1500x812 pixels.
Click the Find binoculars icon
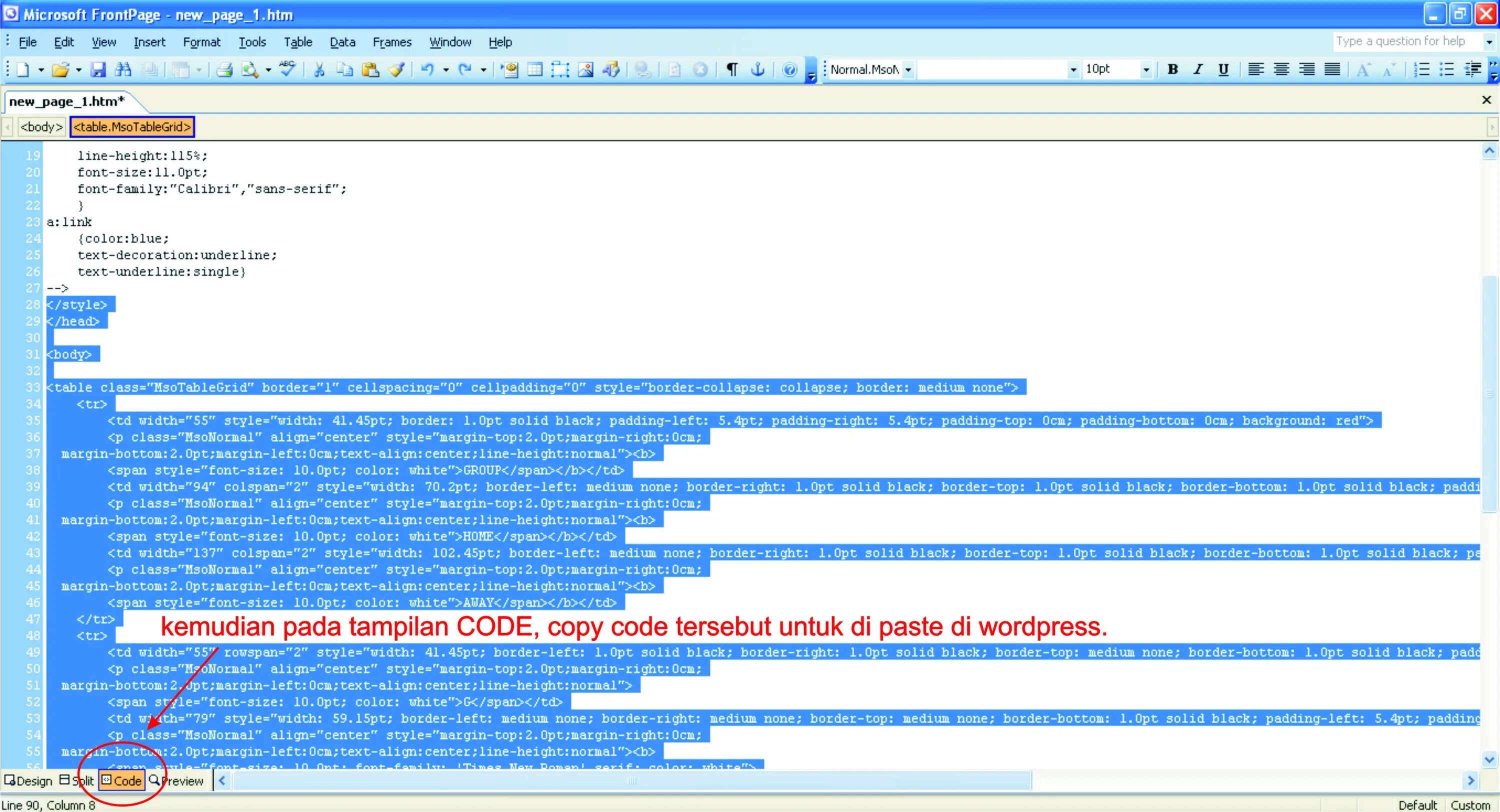(123, 70)
